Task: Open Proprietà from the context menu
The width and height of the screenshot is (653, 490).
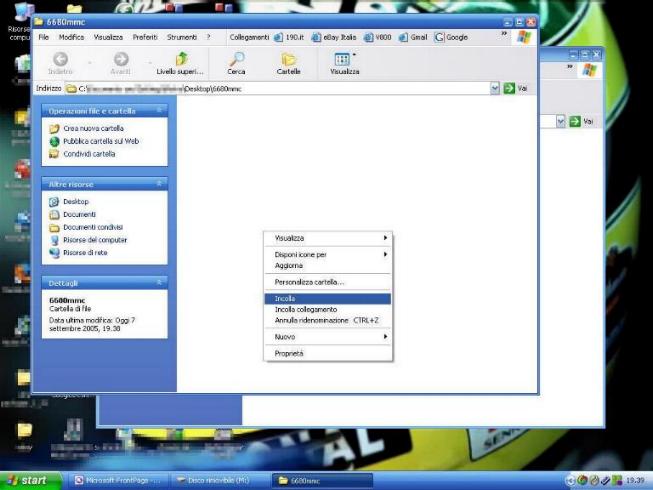Action: pyautogui.click(x=328, y=353)
